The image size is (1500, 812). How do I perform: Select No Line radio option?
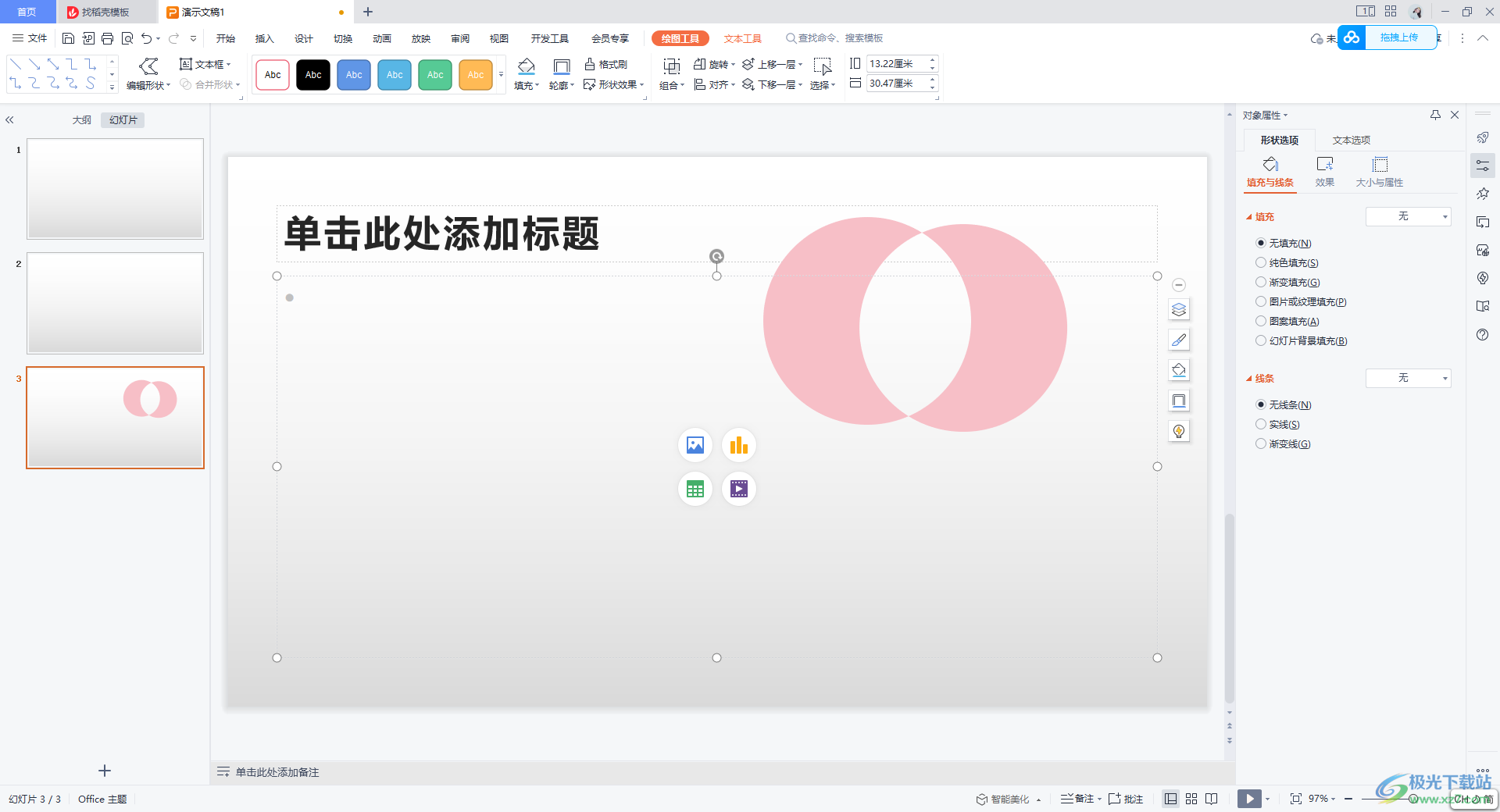[x=1261, y=405]
